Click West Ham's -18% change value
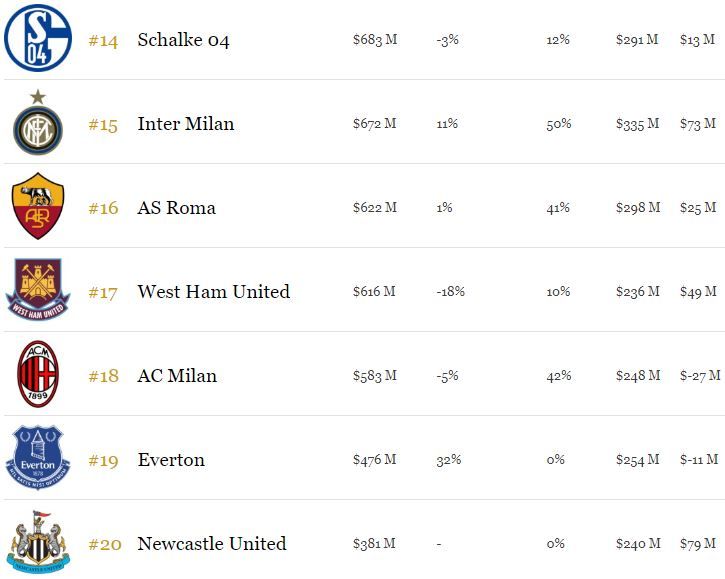Viewport: 725px width, 579px height. (450, 292)
